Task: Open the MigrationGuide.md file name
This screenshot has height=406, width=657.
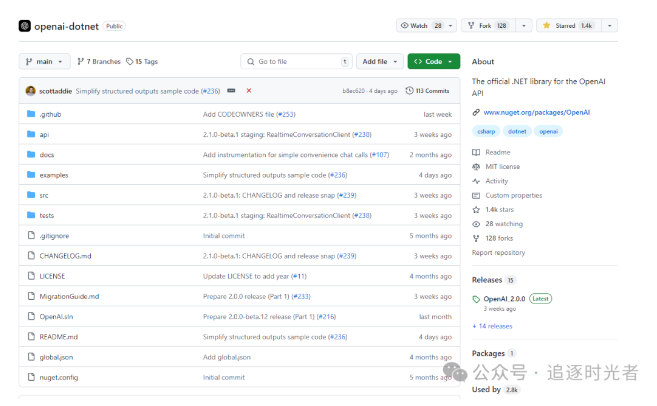Action: 69,296
